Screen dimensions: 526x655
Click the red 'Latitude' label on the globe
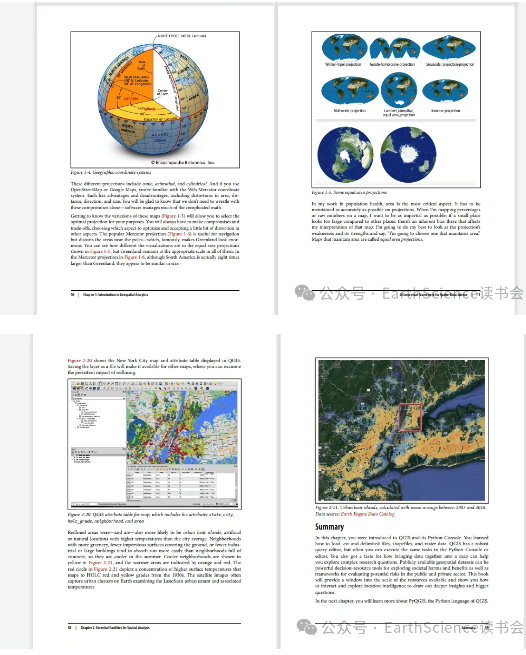pyautogui.click(x=131, y=98)
